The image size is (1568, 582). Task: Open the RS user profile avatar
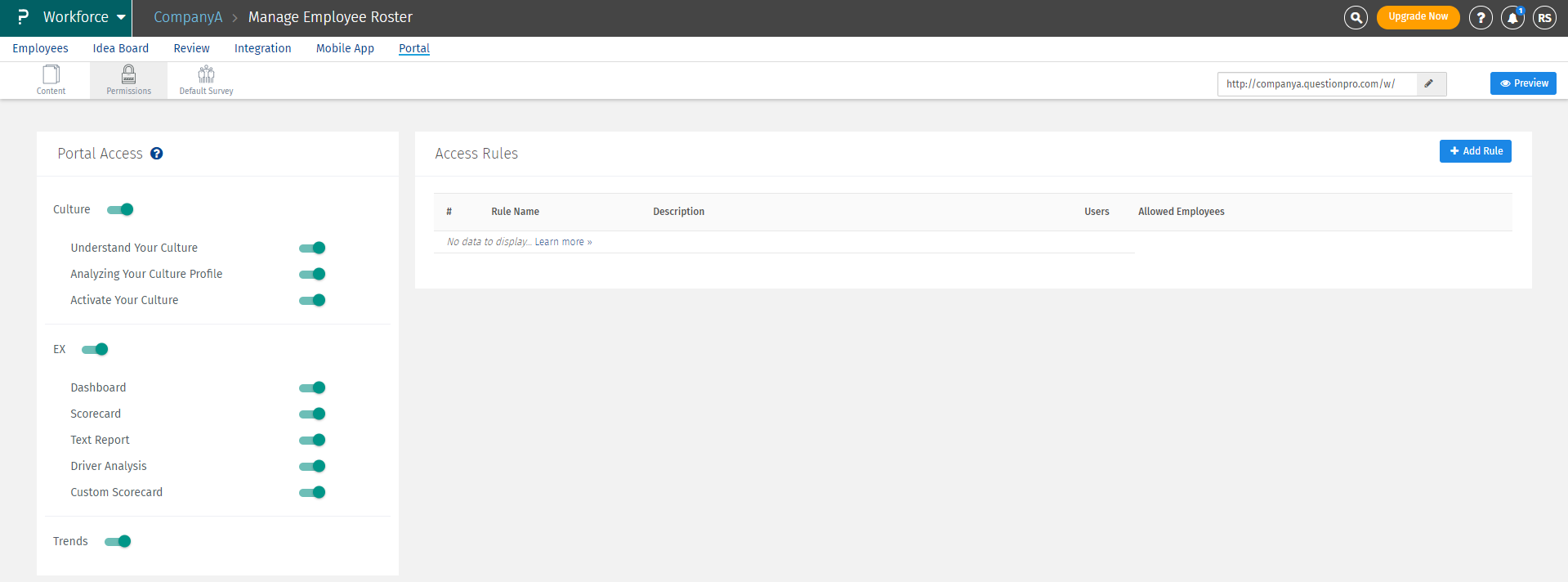(x=1544, y=17)
